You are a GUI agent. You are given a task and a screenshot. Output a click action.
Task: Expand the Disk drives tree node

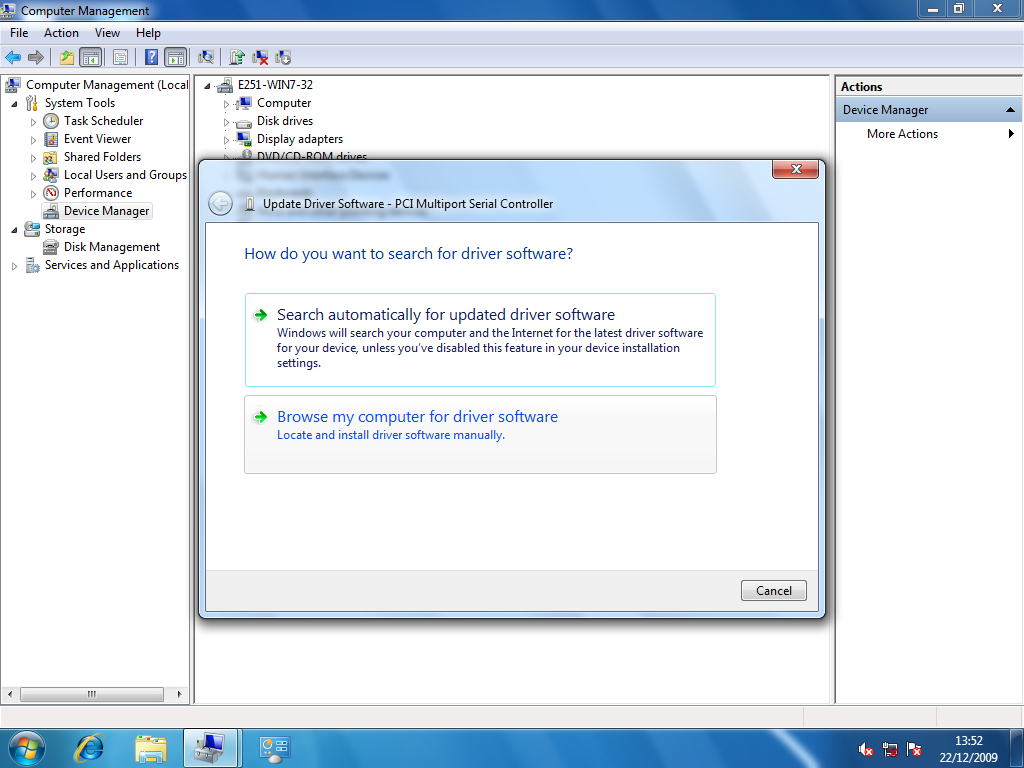click(226, 120)
